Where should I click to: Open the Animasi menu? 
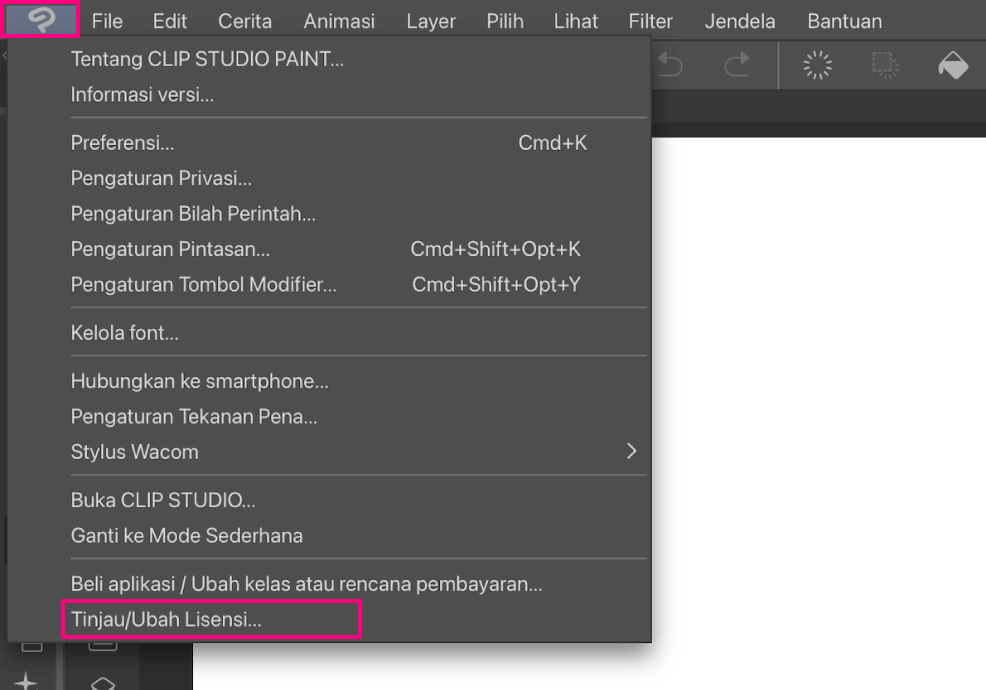coord(339,21)
